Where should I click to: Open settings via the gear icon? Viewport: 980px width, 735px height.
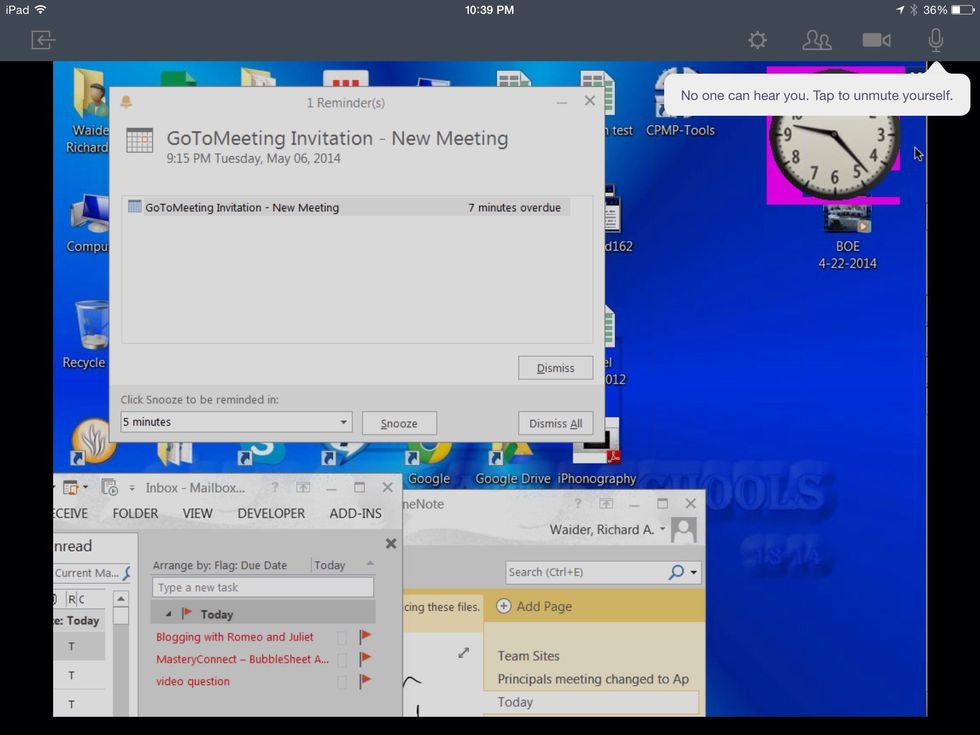coord(757,40)
